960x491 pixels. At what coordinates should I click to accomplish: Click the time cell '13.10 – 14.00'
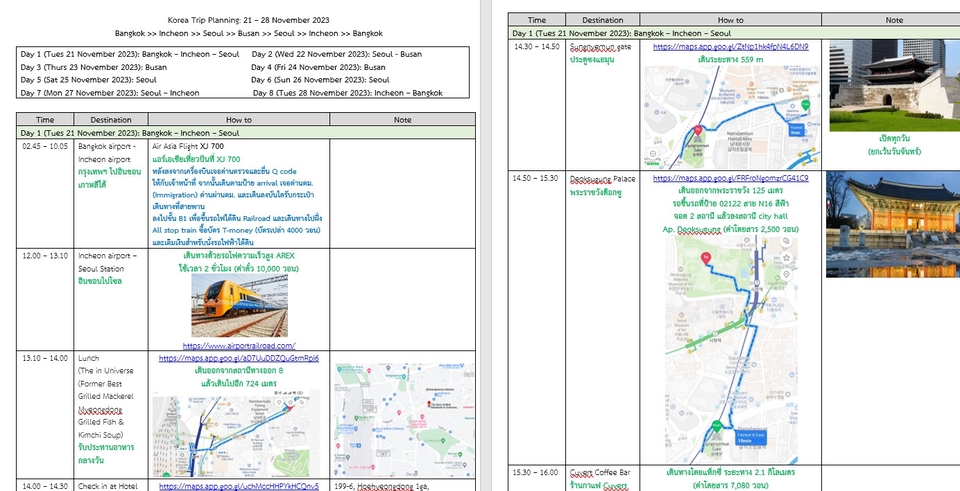45,358
